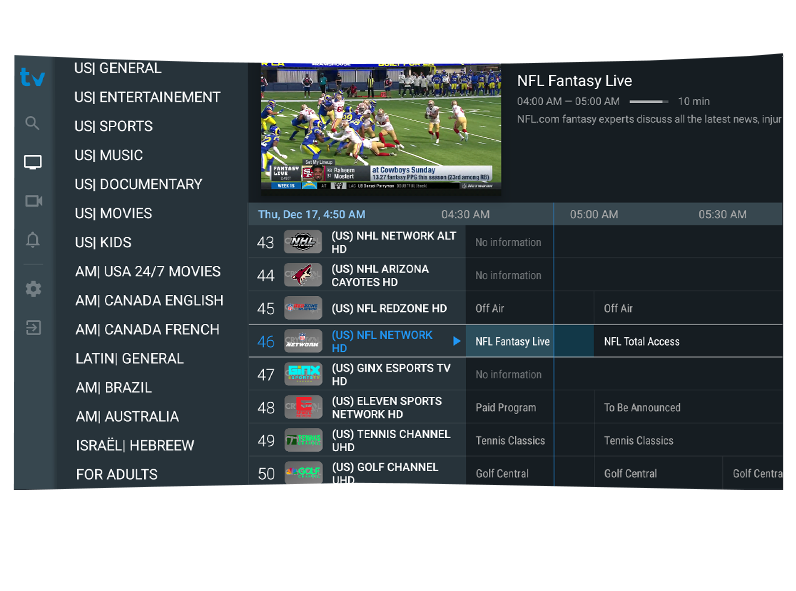This screenshot has width=796, height=591.
Task: Click the NFL Fantasy Live title heading
Action: click(x=574, y=81)
